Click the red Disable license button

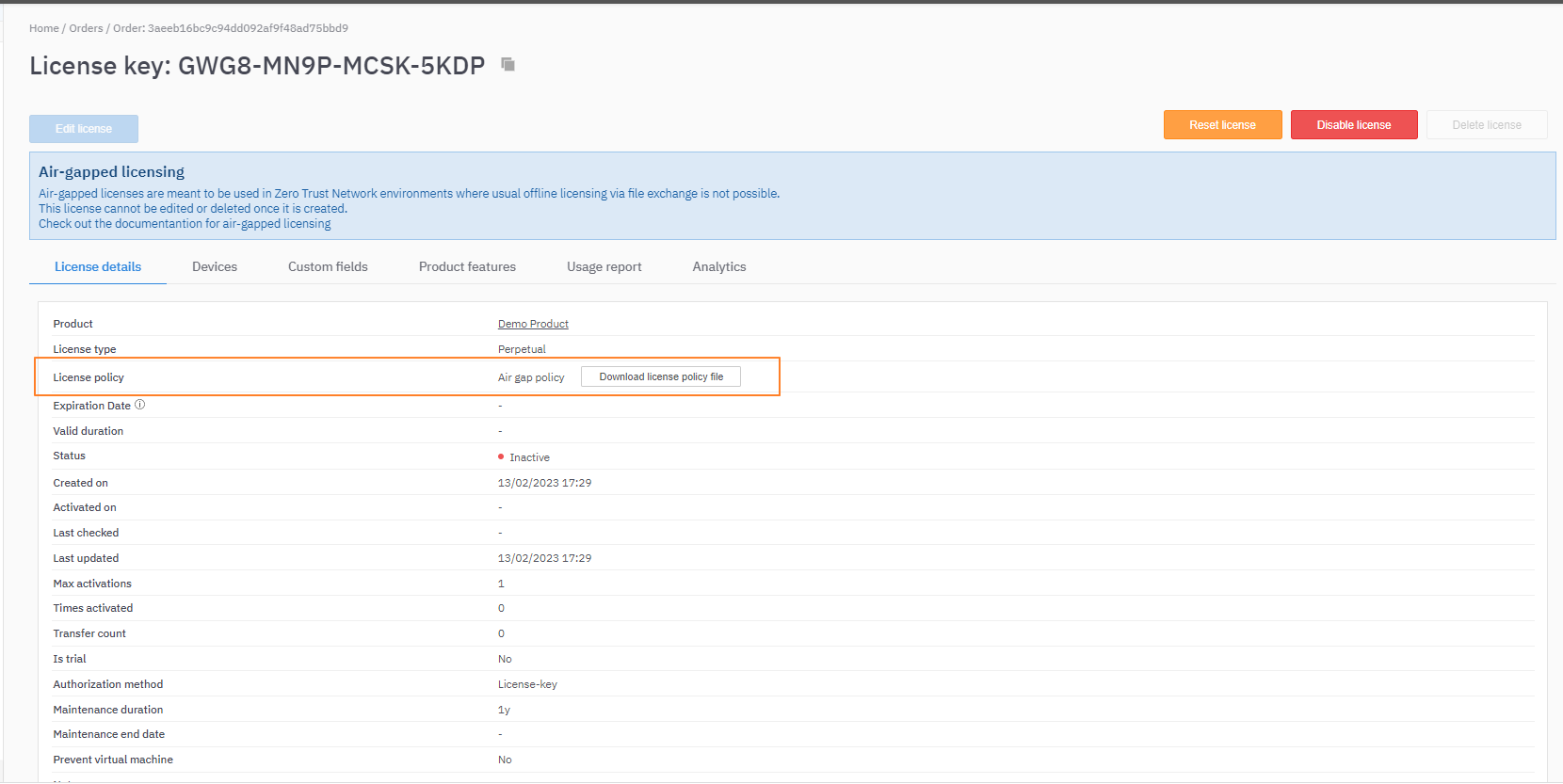click(x=1353, y=125)
